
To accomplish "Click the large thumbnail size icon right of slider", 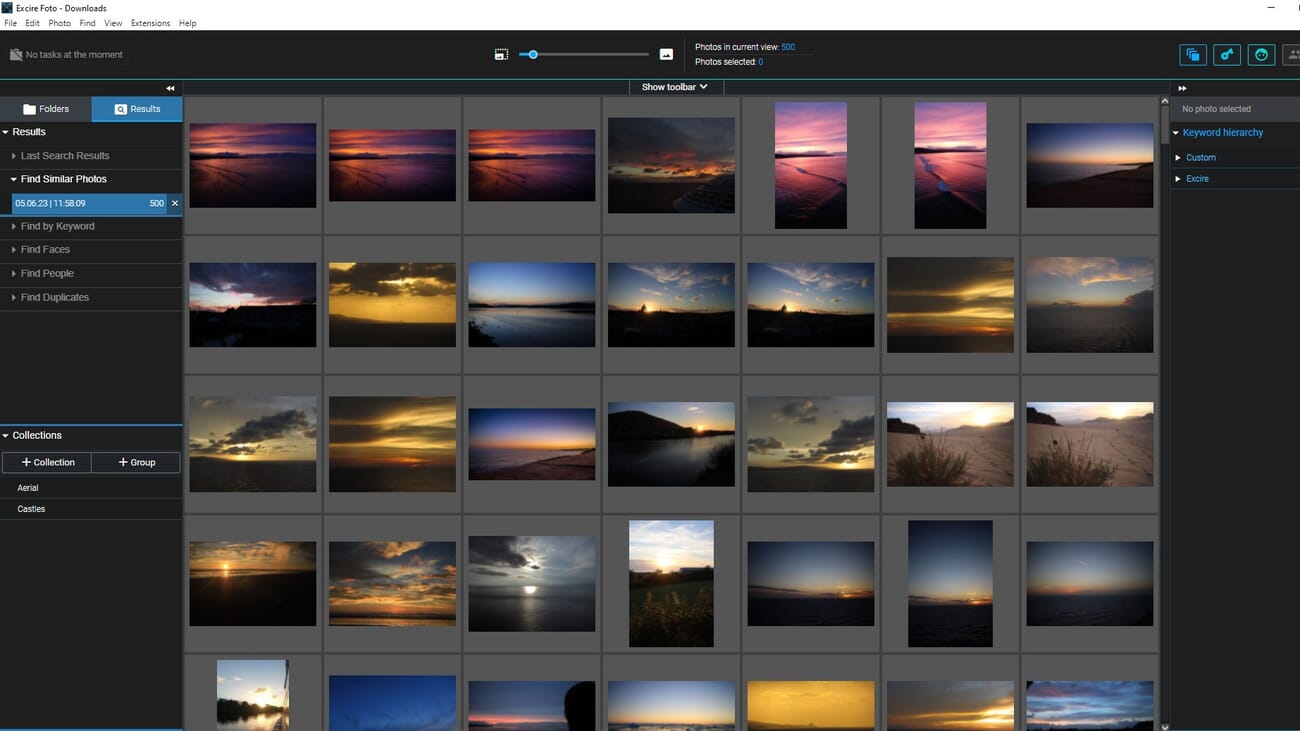I will 666,54.
